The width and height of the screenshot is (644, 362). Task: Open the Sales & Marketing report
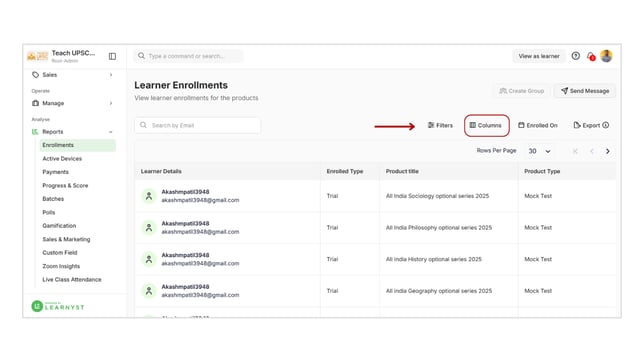tap(66, 239)
